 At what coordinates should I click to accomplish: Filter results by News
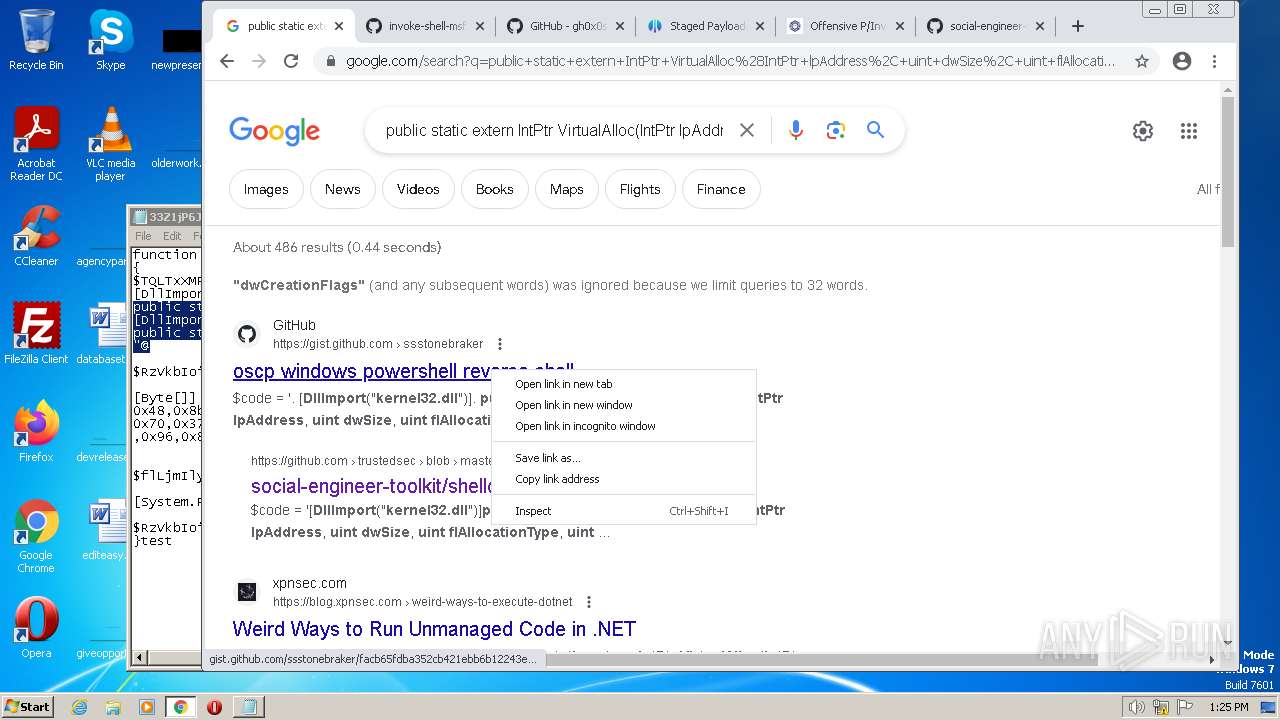point(342,189)
